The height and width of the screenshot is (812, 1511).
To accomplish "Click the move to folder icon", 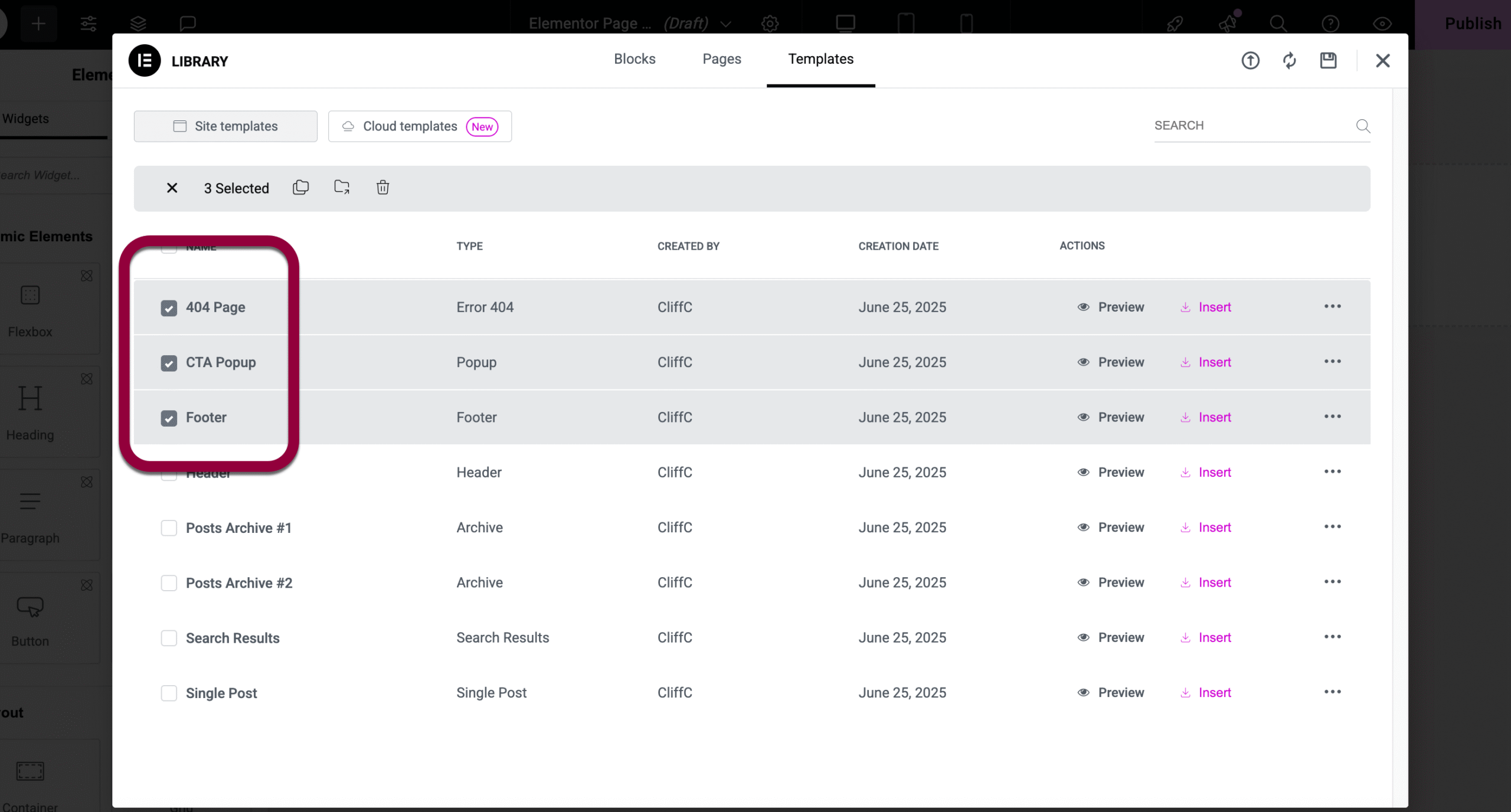I will [342, 188].
